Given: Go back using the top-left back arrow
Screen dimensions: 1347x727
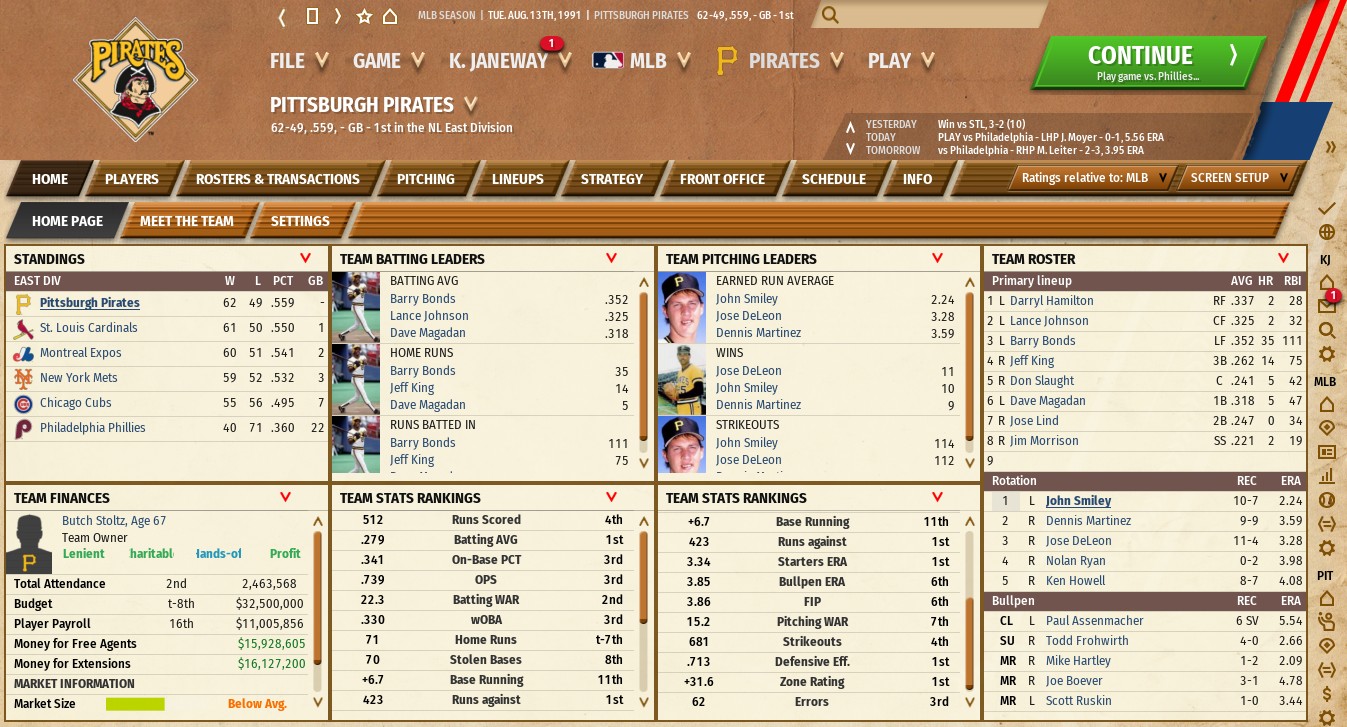Looking at the screenshot, I should pos(282,16).
